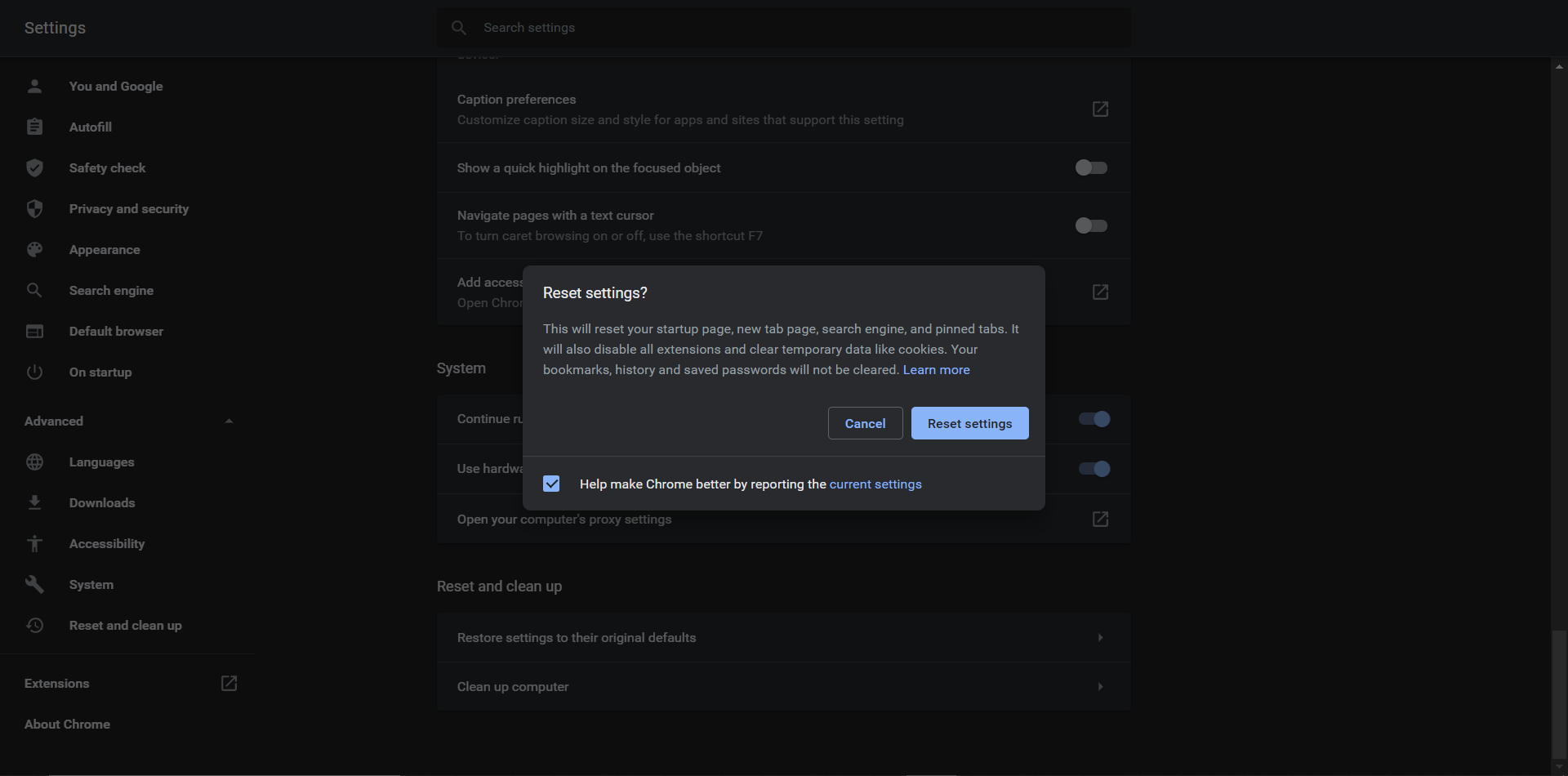Click the Appearance palette icon in sidebar
1568x776 pixels.
tap(34, 250)
